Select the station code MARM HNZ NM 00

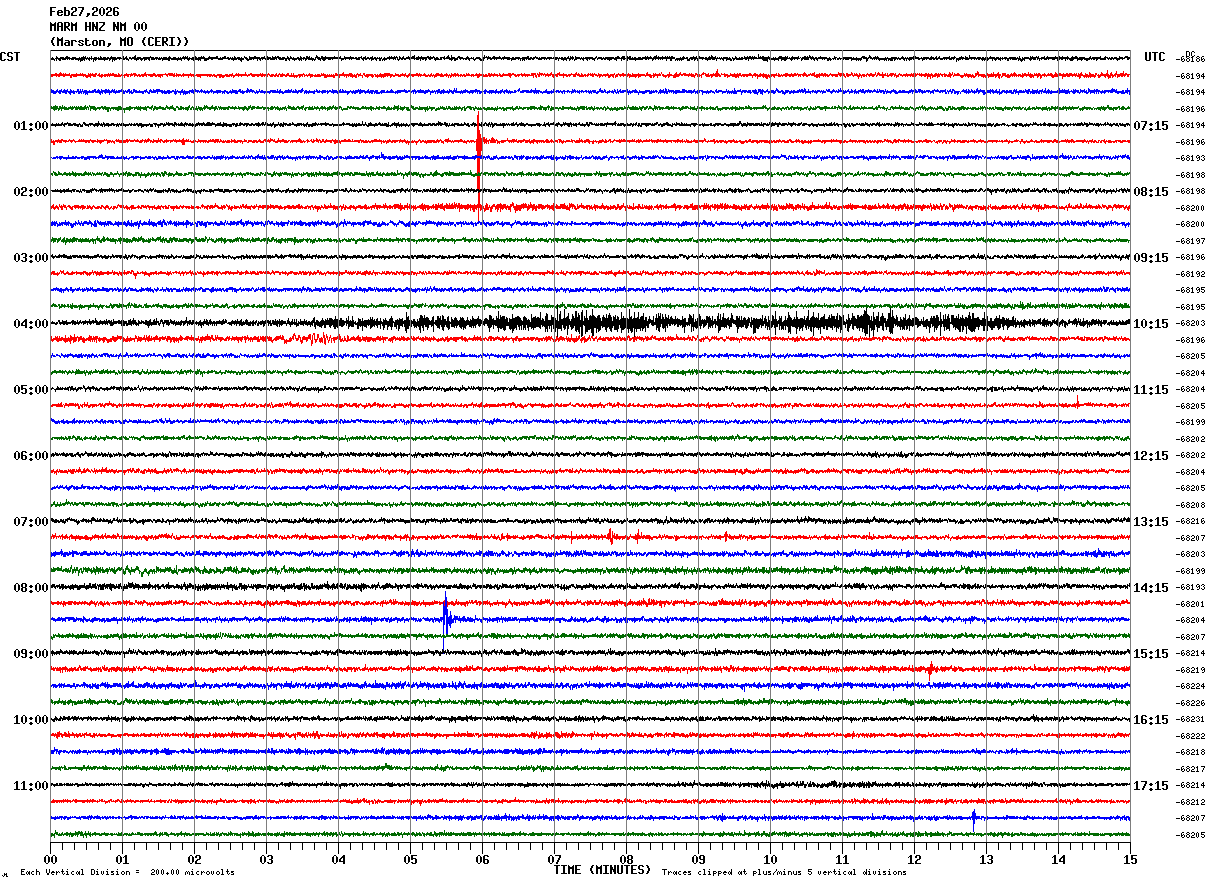[x=98, y=27]
